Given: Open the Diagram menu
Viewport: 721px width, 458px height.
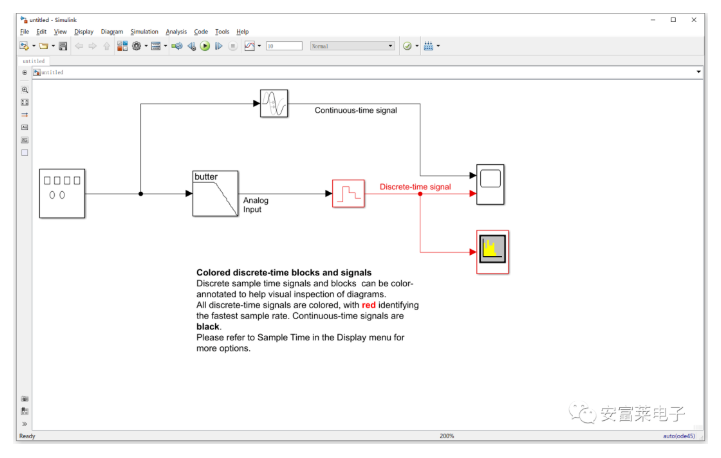Looking at the screenshot, I should pos(112,32).
